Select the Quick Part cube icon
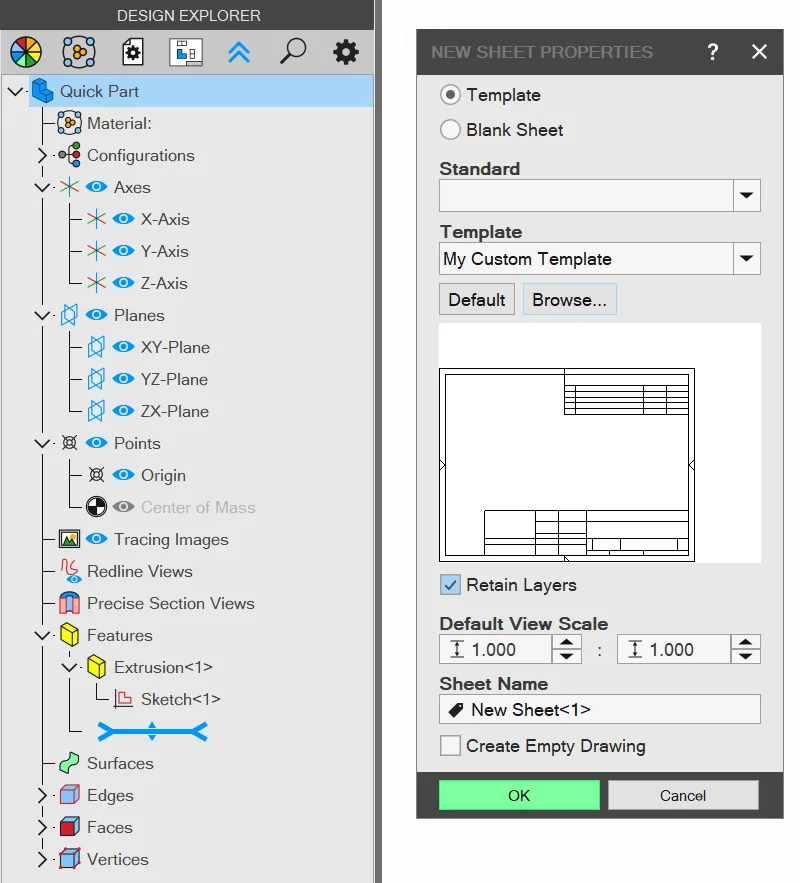The height and width of the screenshot is (883, 800). pyautogui.click(x=43, y=91)
